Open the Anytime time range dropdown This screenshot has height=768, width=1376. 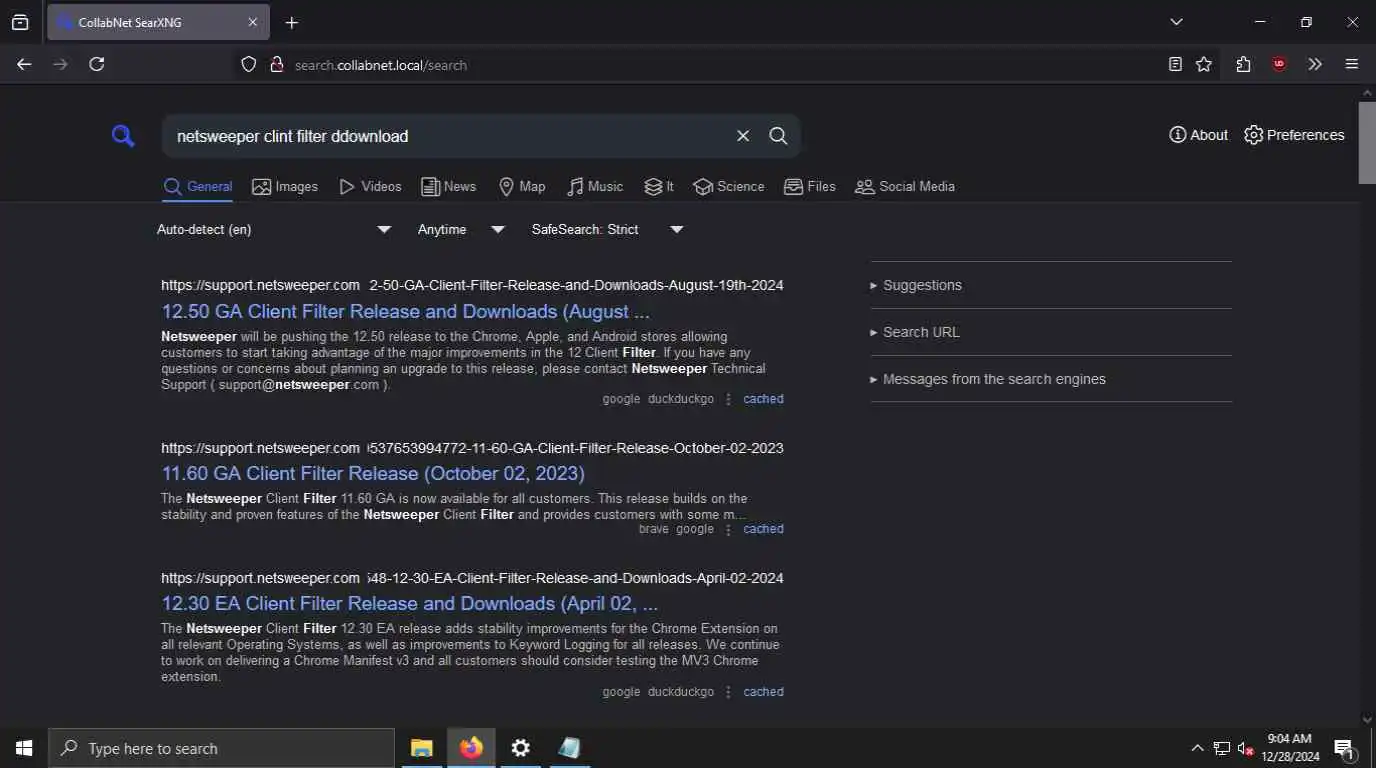462,230
